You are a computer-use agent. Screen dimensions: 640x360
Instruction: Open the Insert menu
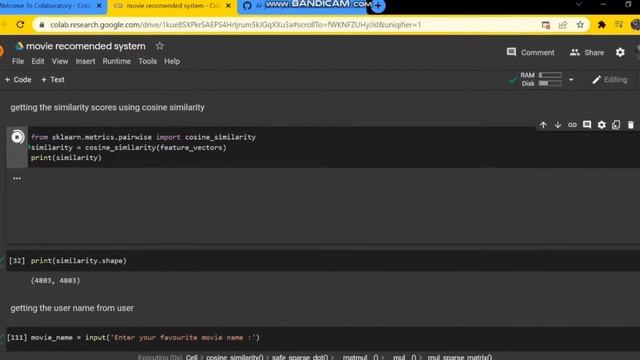(85, 61)
